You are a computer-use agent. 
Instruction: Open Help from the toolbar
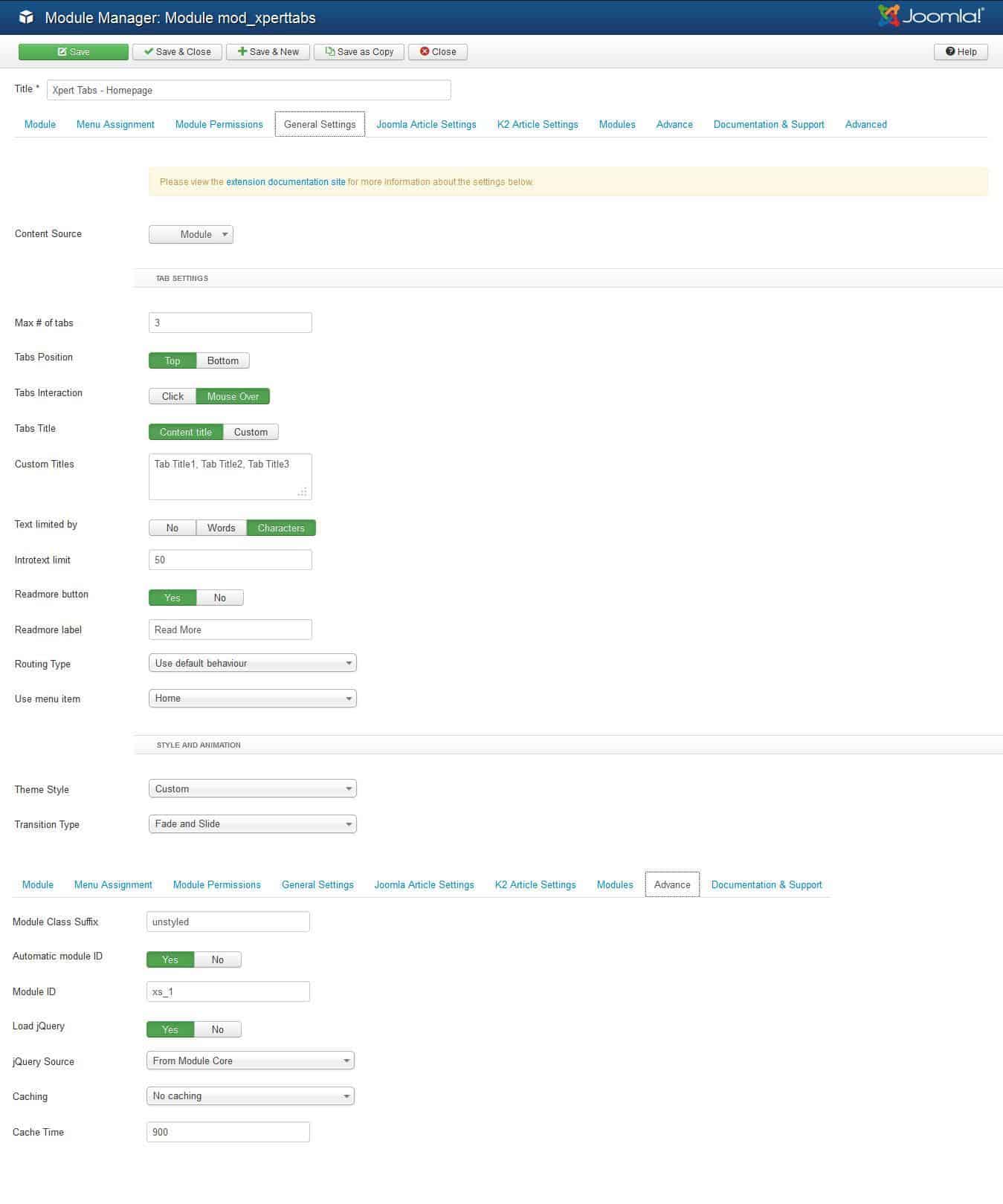[x=961, y=52]
